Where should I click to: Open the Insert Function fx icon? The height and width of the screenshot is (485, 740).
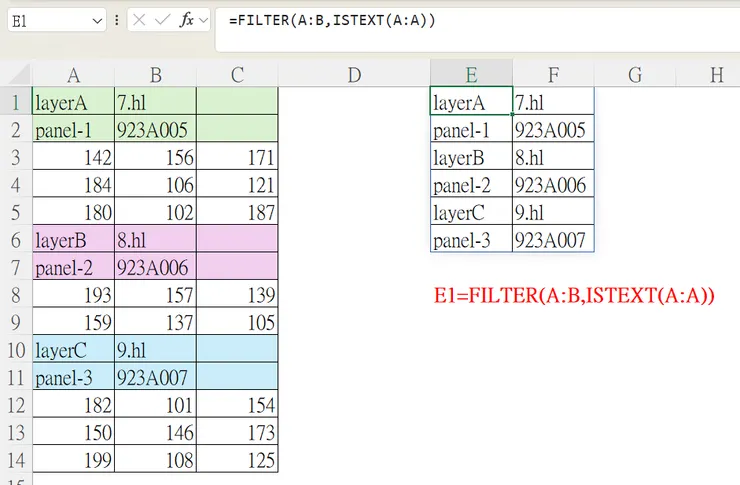pyautogui.click(x=187, y=20)
